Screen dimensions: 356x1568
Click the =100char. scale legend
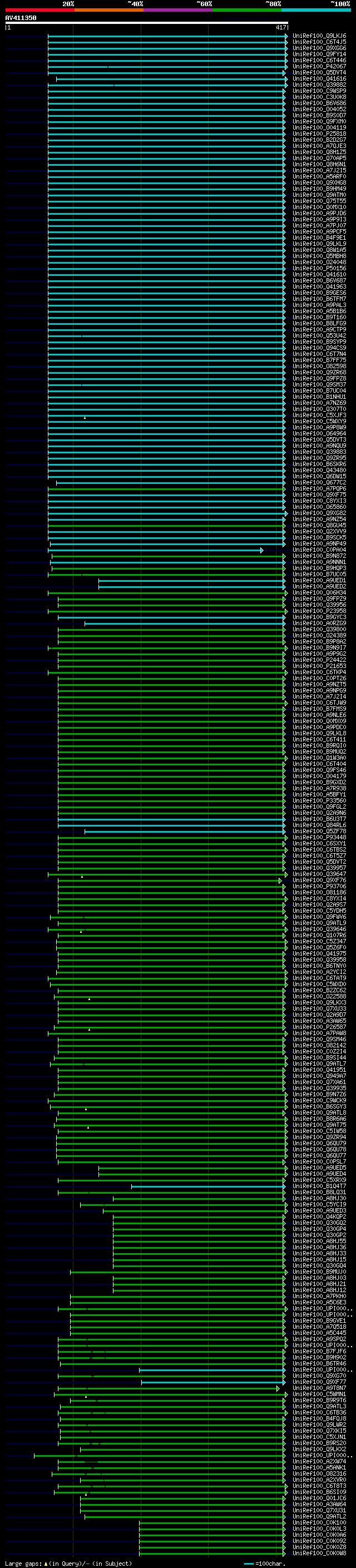[x=265, y=1563]
